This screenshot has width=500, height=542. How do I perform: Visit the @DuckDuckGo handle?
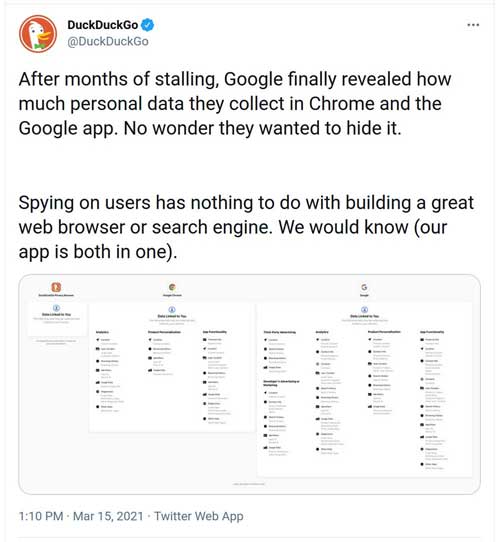coord(108,41)
